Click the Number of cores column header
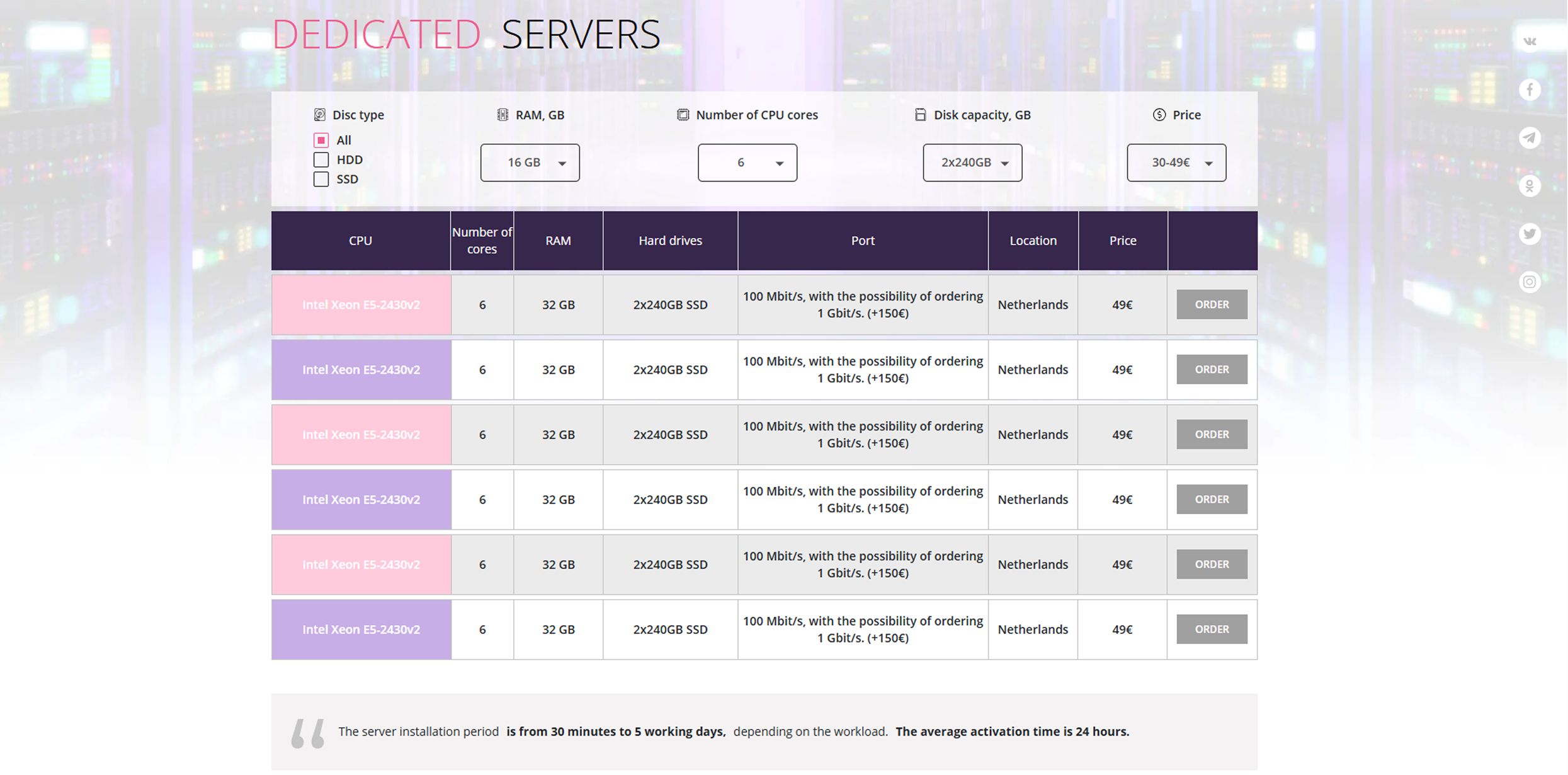 482,241
